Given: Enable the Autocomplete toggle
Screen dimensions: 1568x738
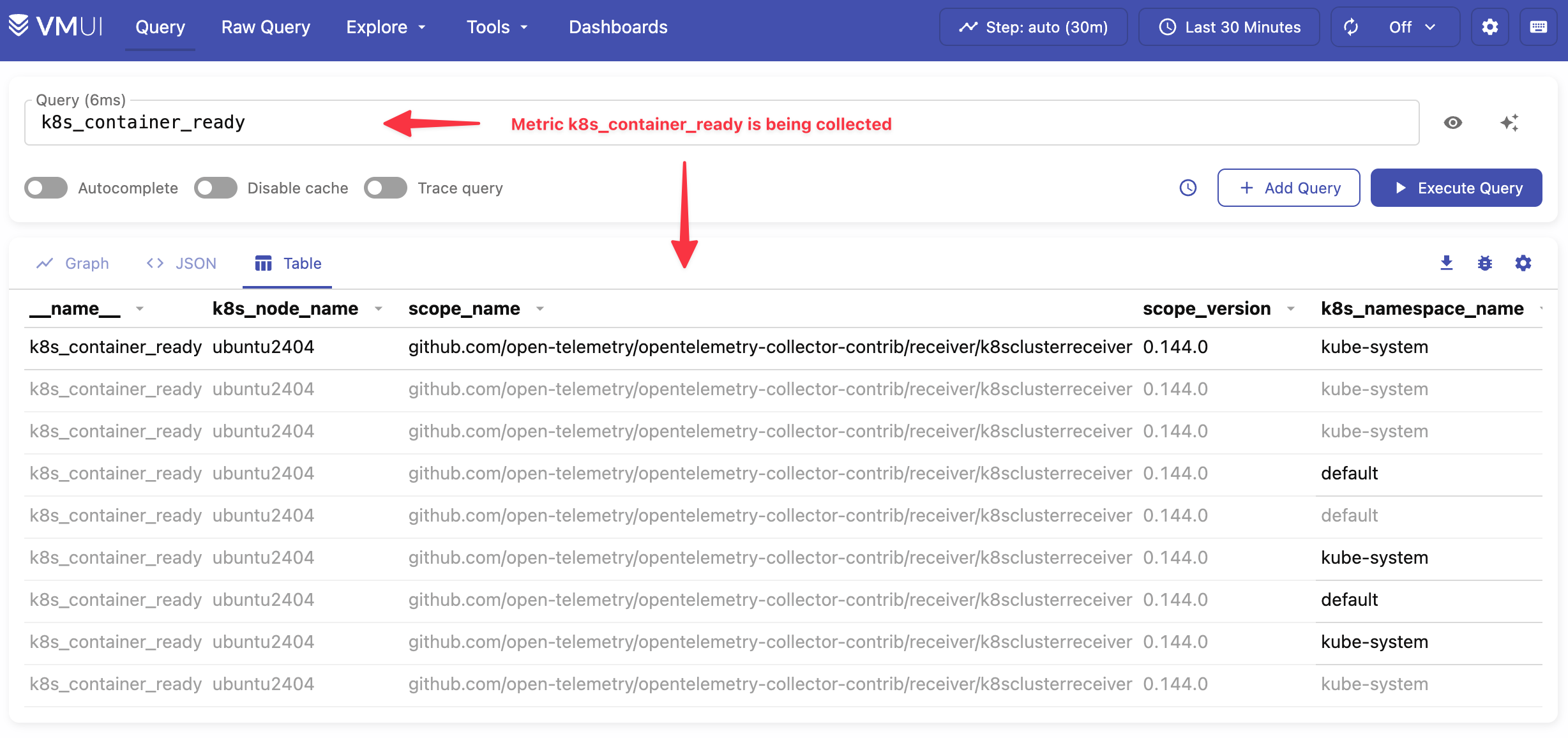Looking at the screenshot, I should coord(45,188).
